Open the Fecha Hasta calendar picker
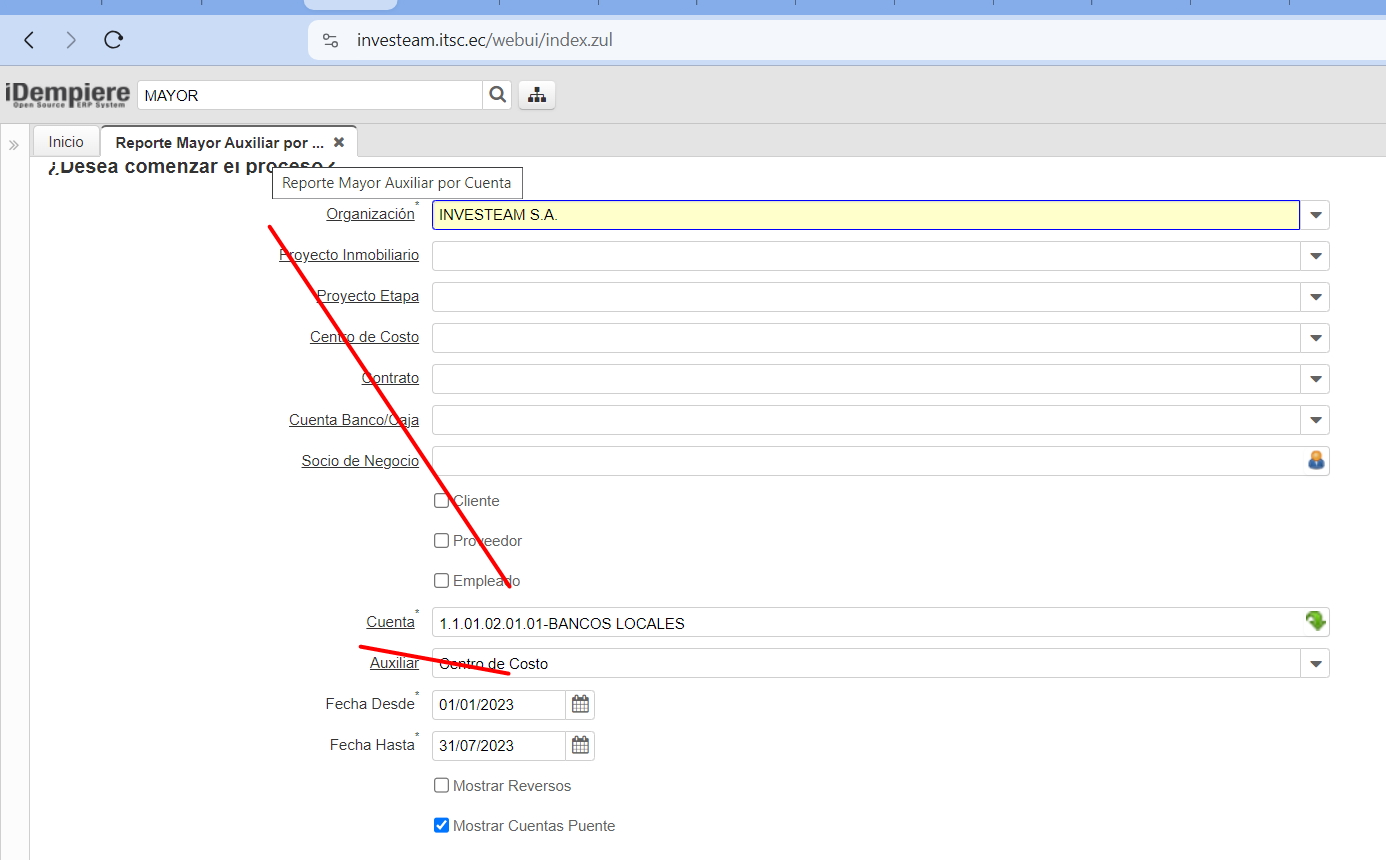 pos(580,746)
